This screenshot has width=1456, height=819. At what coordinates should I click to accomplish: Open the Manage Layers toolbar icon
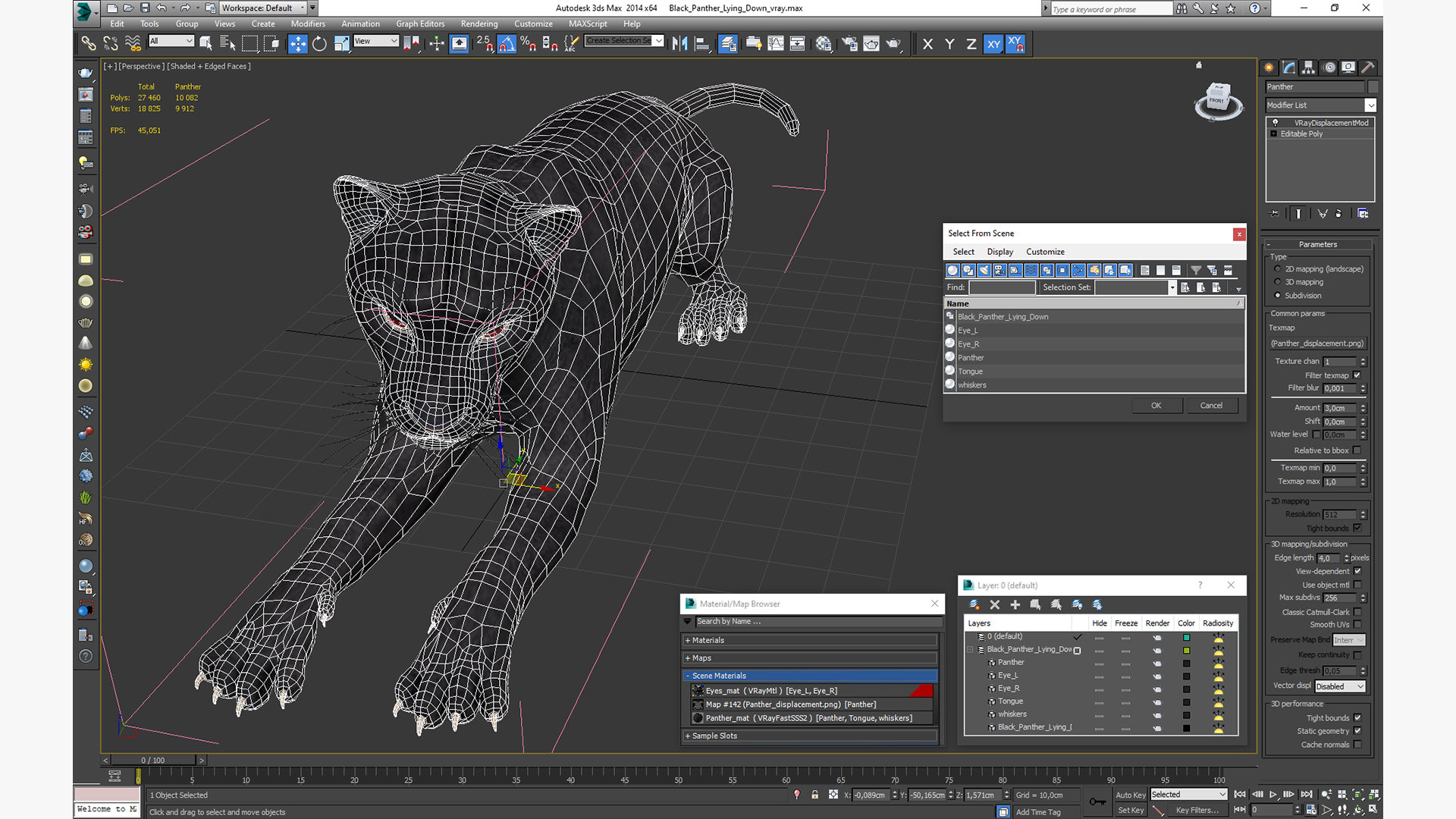[x=728, y=43]
